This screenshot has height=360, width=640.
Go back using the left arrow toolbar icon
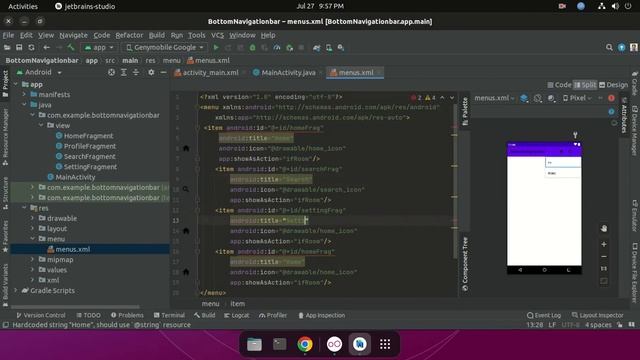click(47, 48)
